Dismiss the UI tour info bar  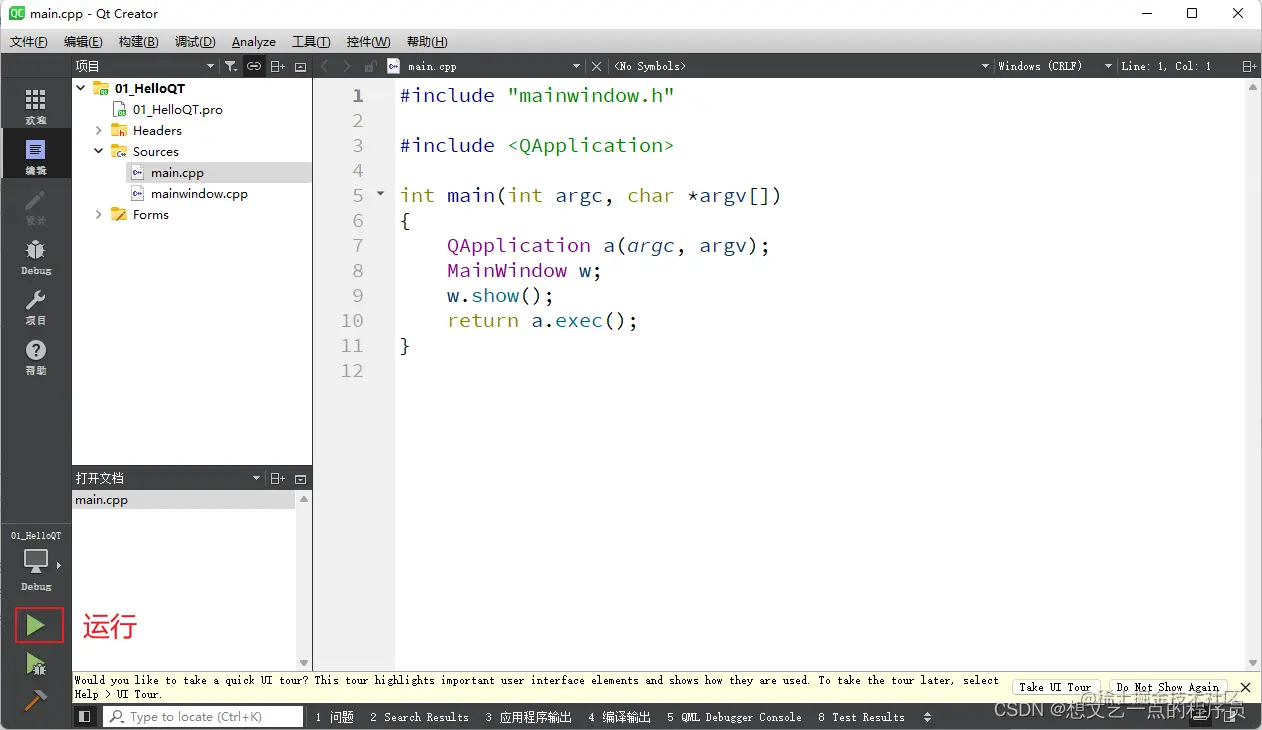[x=1245, y=687]
